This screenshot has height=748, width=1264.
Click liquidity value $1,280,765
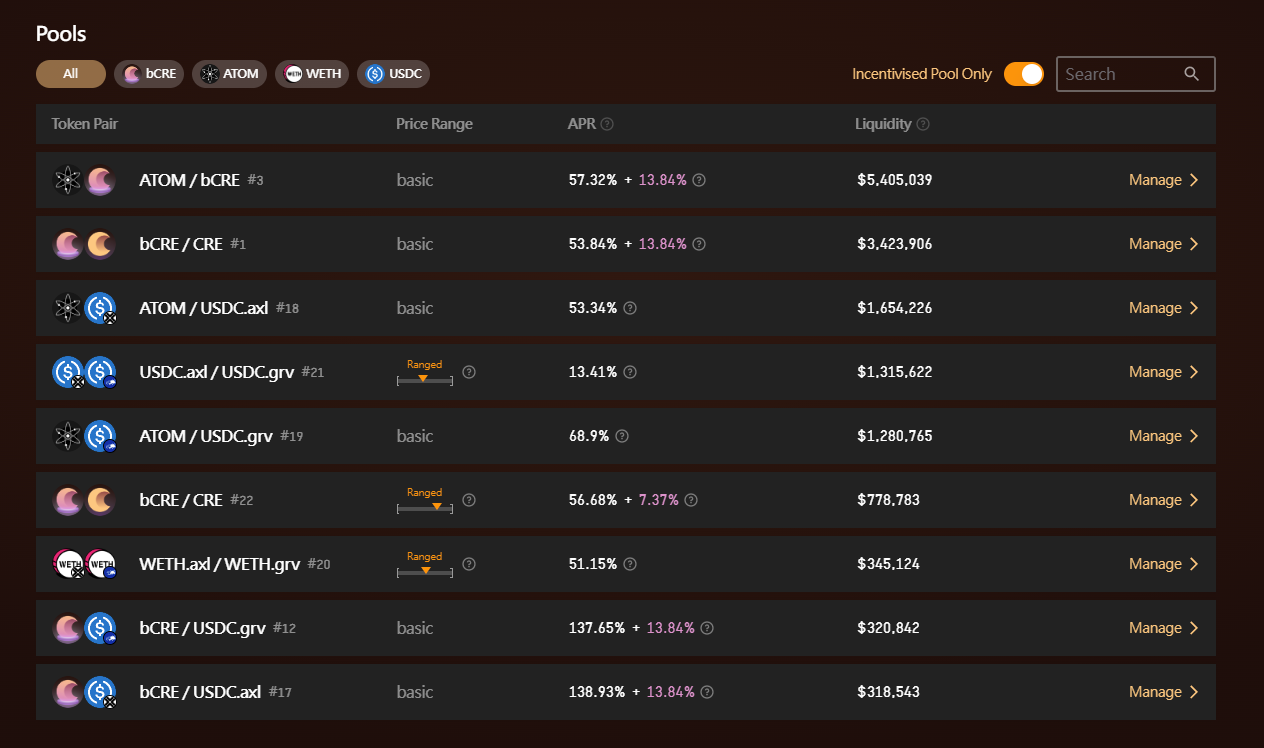pos(895,436)
